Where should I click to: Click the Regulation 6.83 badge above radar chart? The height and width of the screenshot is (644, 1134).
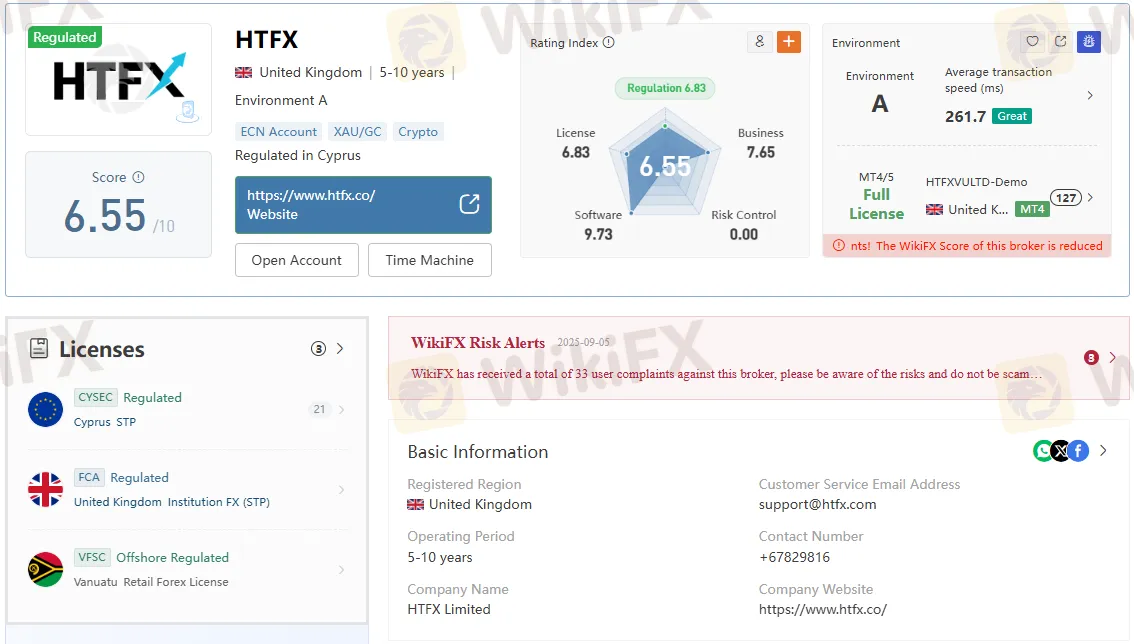click(x=665, y=88)
